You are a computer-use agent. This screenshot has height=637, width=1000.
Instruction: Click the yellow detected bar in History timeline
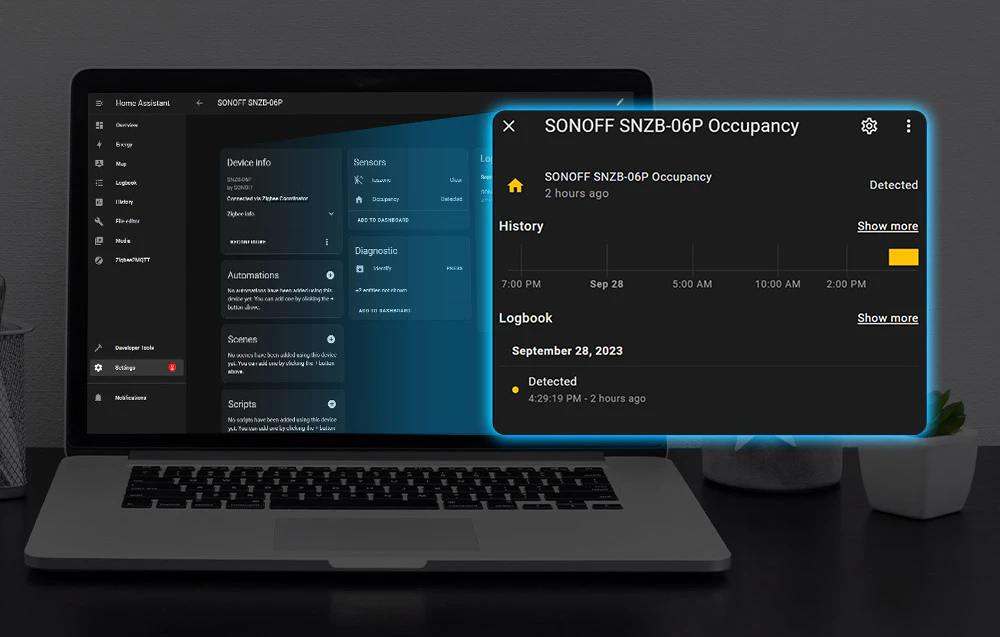coord(903,257)
